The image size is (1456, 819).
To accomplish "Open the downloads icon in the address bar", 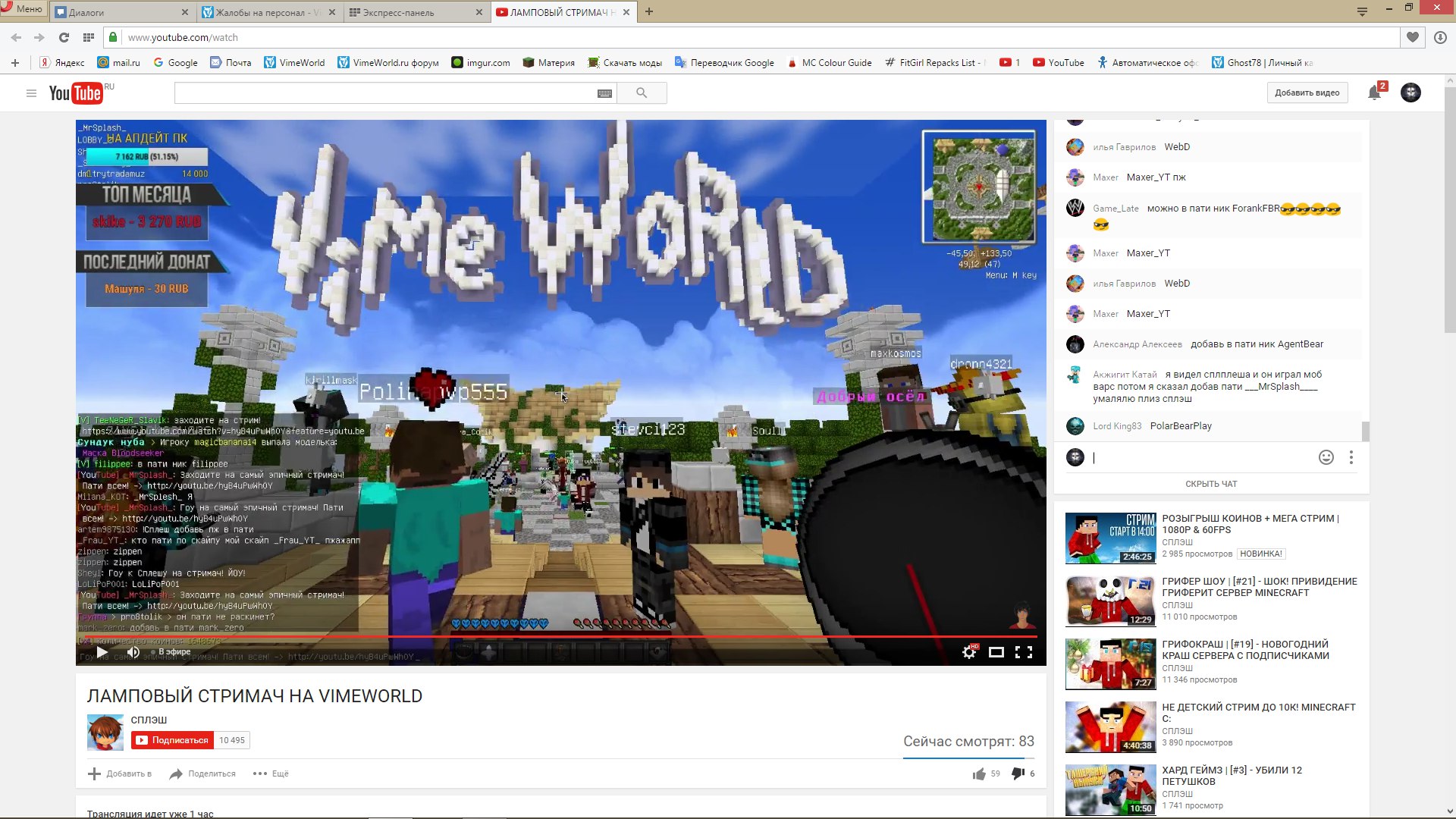I will 1440,37.
